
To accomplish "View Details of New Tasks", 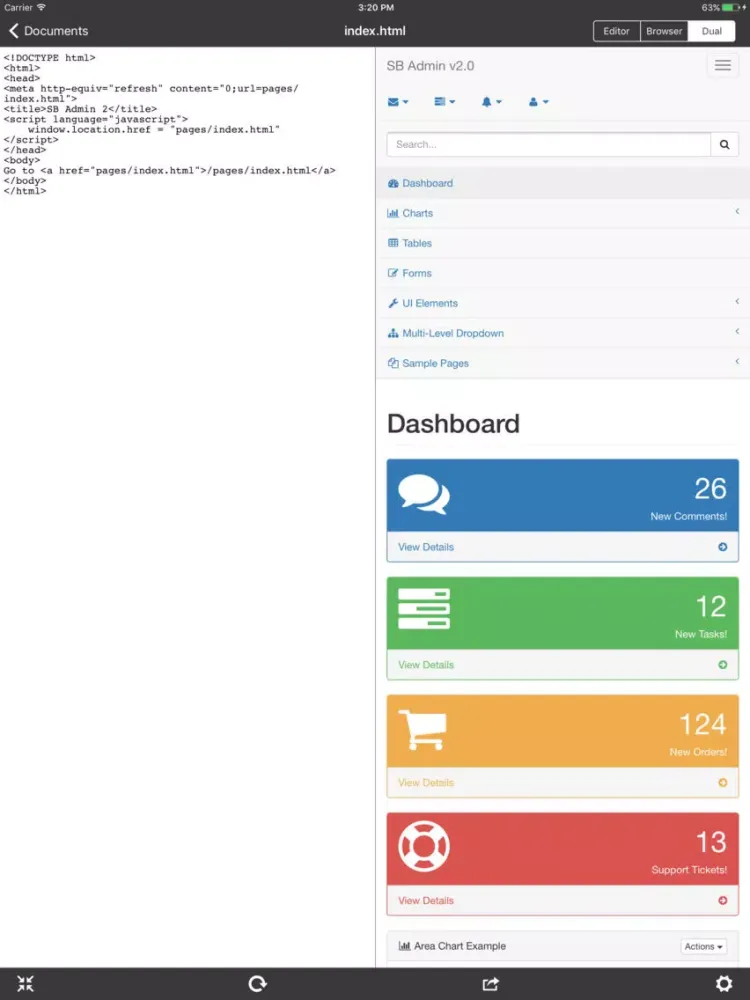I will pos(426,665).
